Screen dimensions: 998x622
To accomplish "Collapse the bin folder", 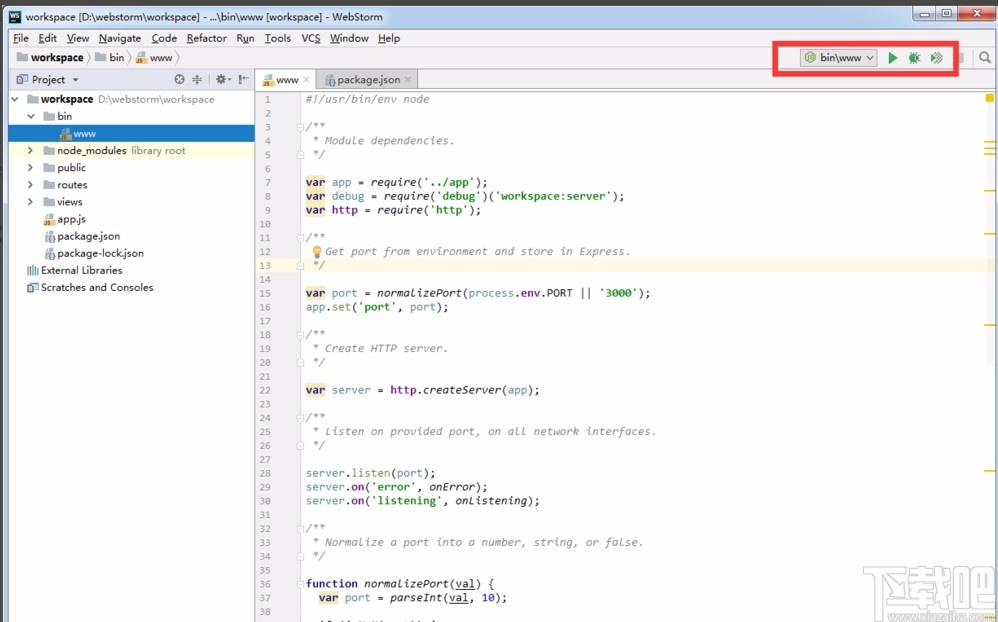I will 31,117.
